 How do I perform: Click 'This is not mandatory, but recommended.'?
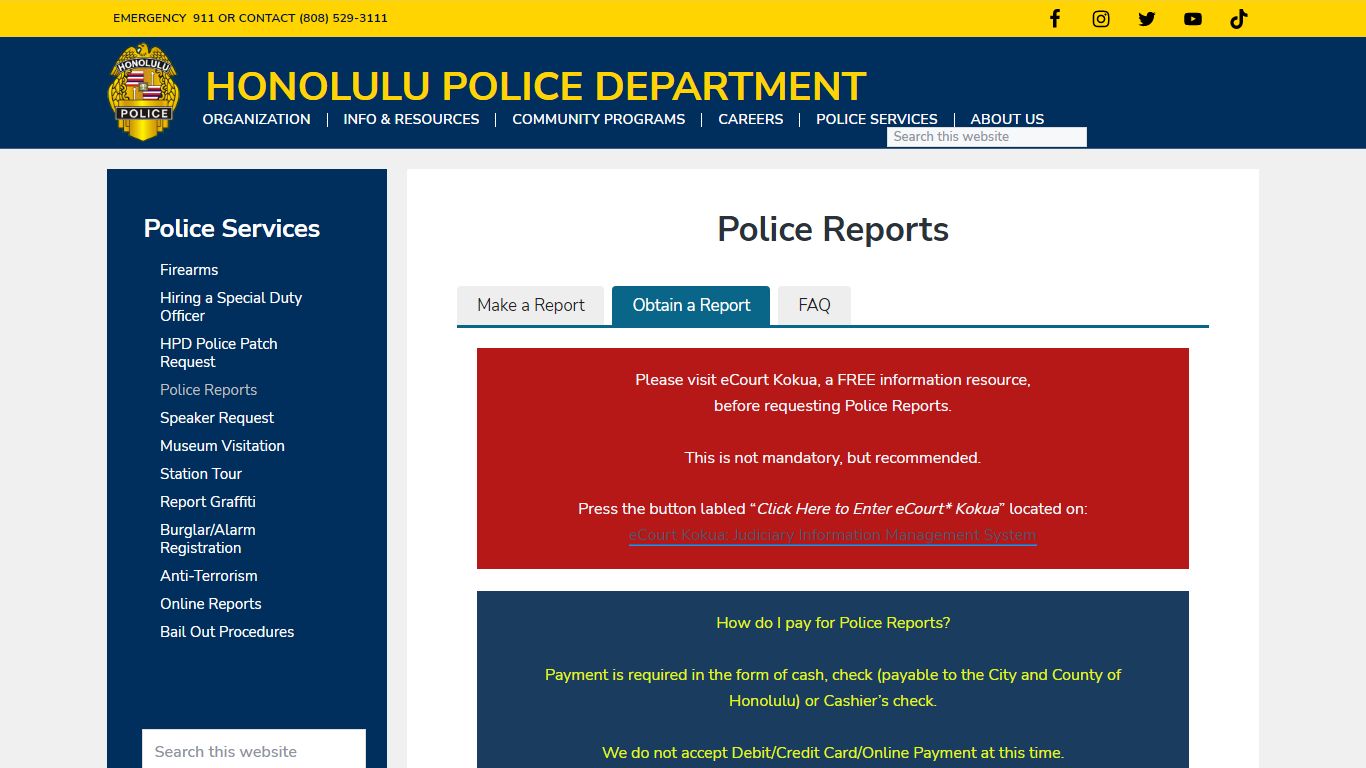pos(833,458)
